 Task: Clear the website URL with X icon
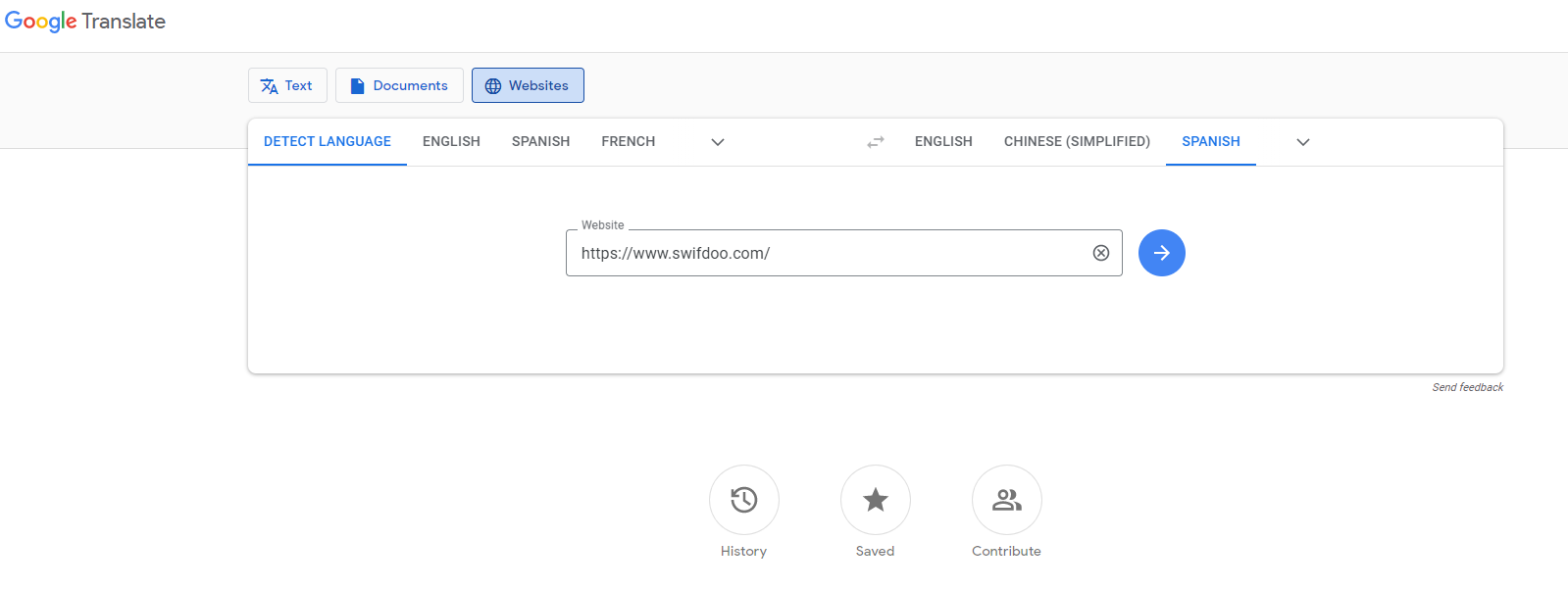tap(1101, 253)
